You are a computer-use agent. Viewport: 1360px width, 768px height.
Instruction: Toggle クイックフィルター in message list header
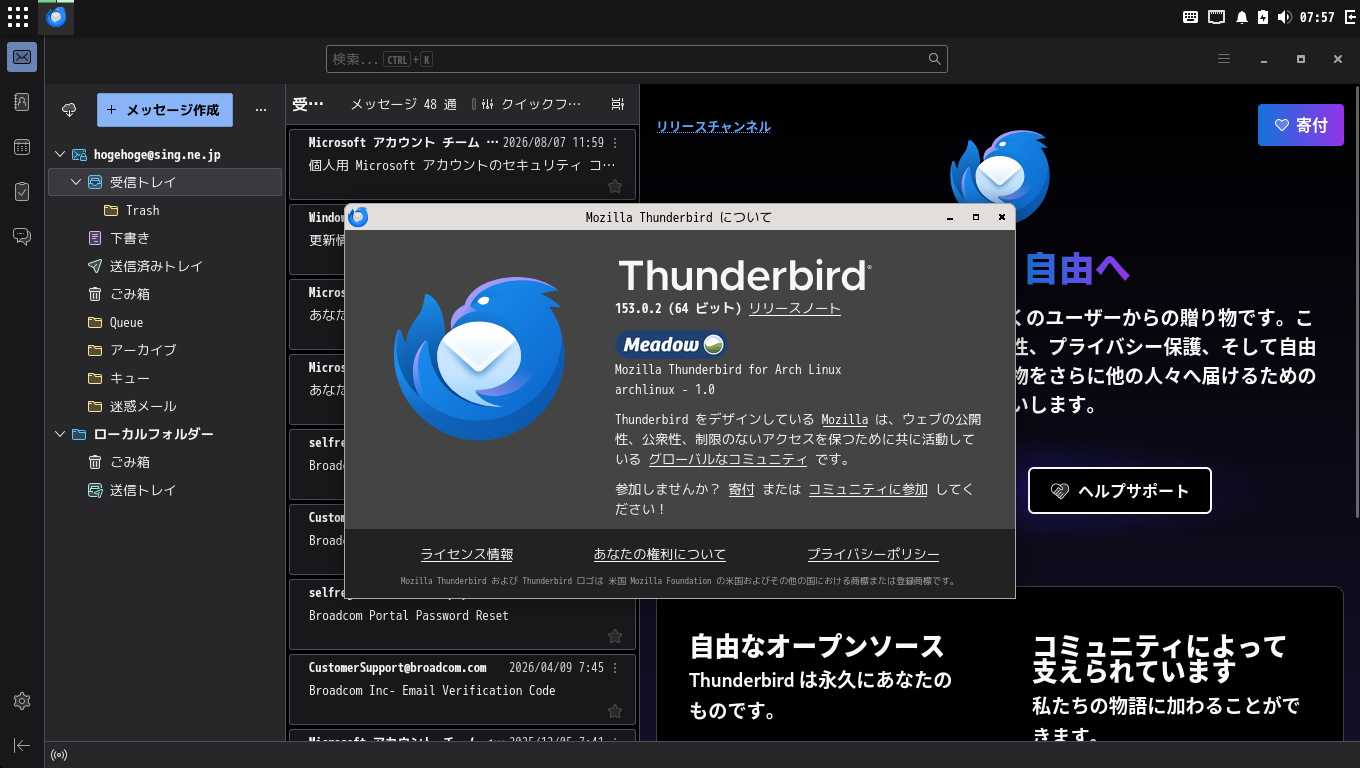click(531, 104)
